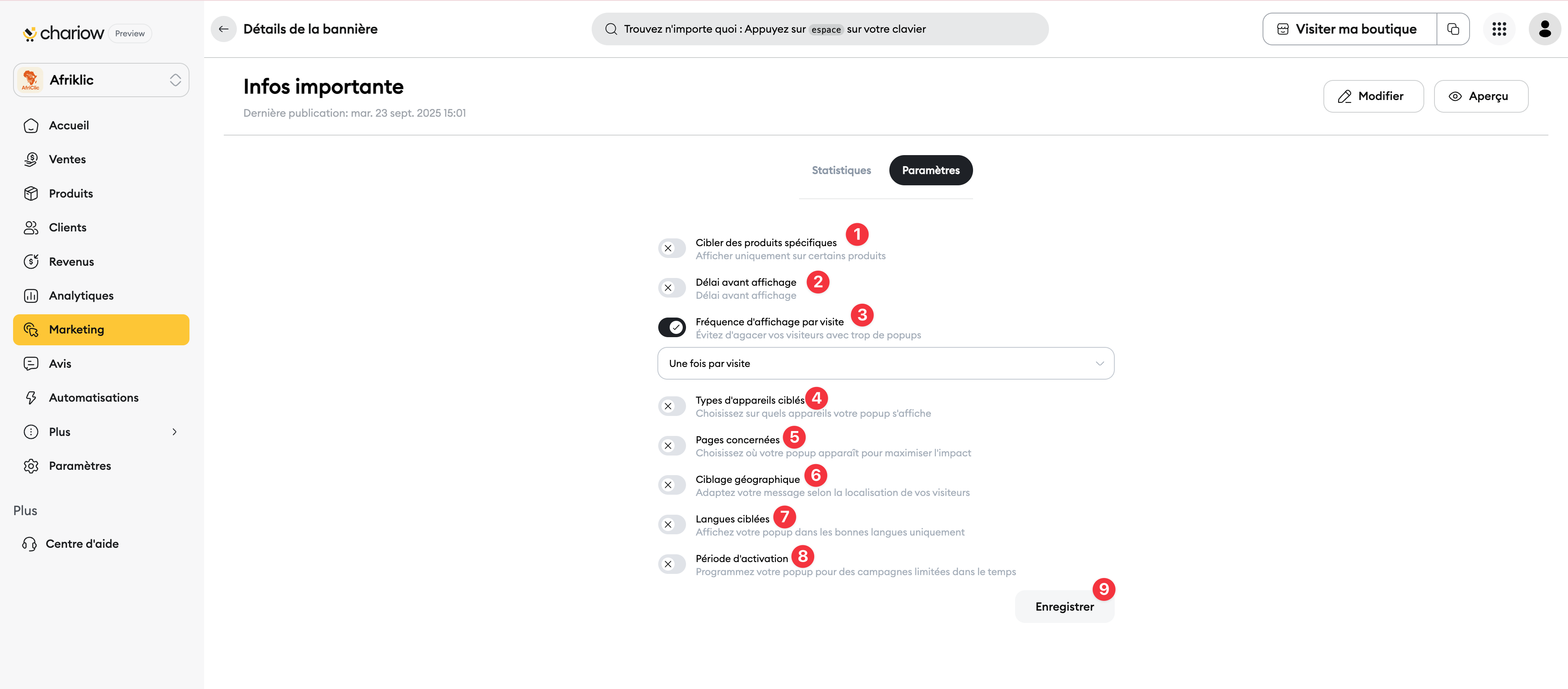
Task: Enable Délai avant affichage toggle
Action: pos(671,288)
